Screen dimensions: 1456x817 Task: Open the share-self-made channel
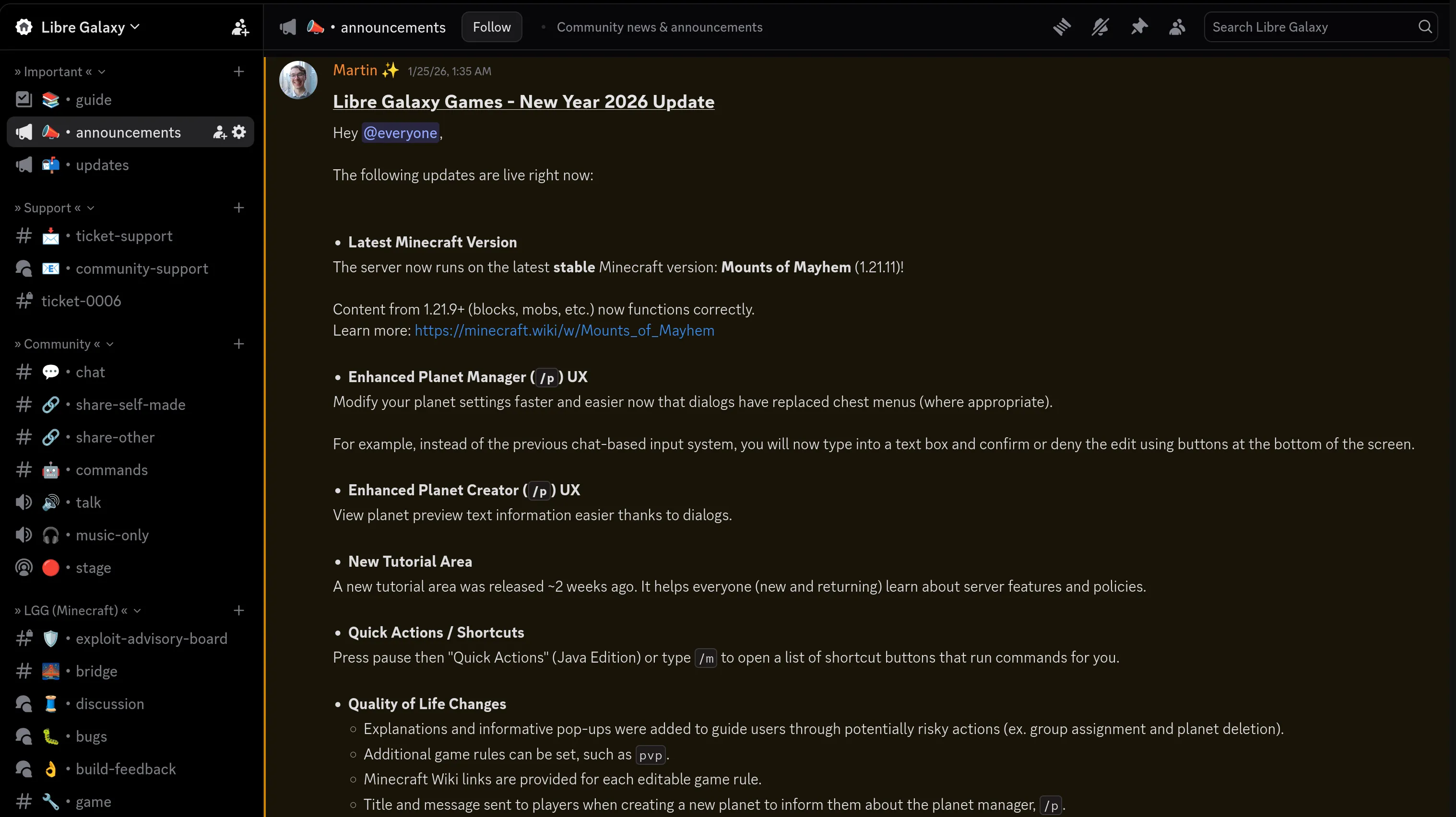[130, 405]
